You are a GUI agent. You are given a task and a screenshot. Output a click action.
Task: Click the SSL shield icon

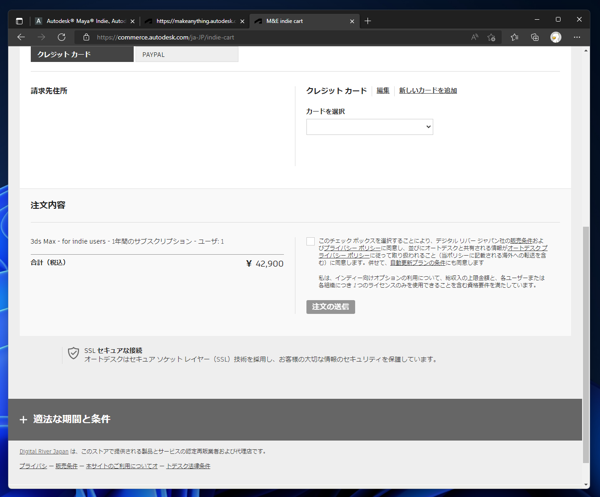pyautogui.click(x=73, y=353)
